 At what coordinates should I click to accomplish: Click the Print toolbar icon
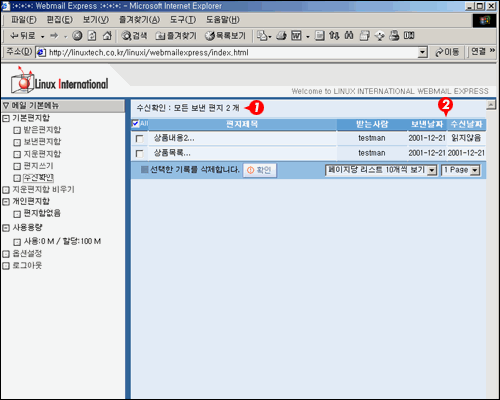pos(281,36)
